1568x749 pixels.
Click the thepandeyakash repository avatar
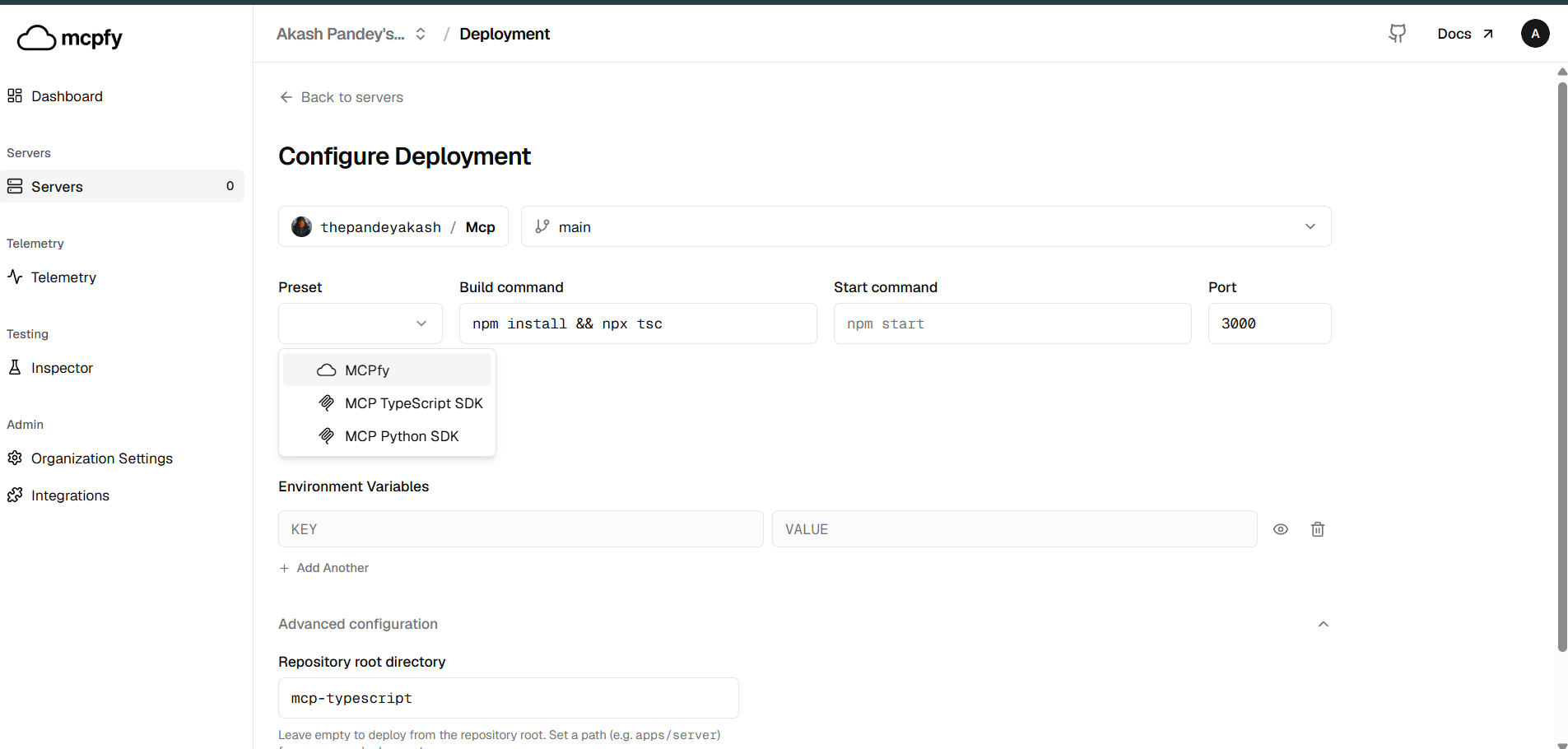click(x=302, y=227)
